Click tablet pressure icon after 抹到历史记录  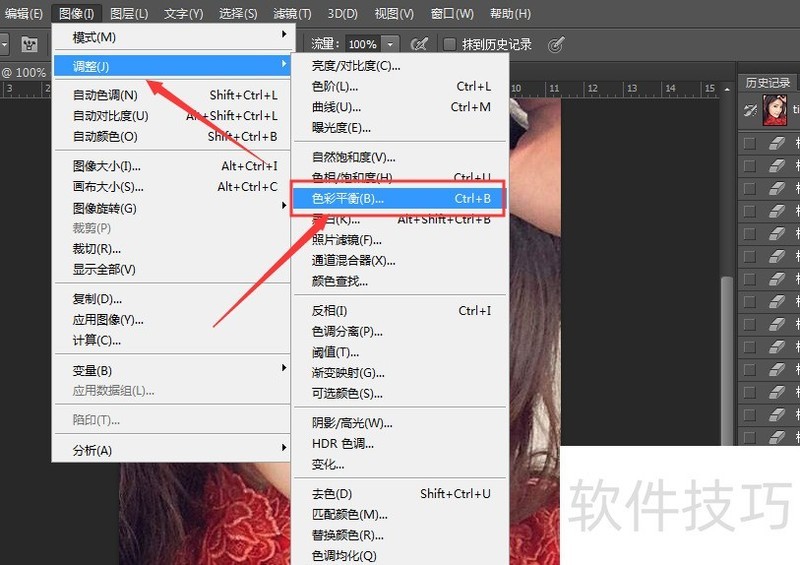pyautogui.click(x=556, y=45)
